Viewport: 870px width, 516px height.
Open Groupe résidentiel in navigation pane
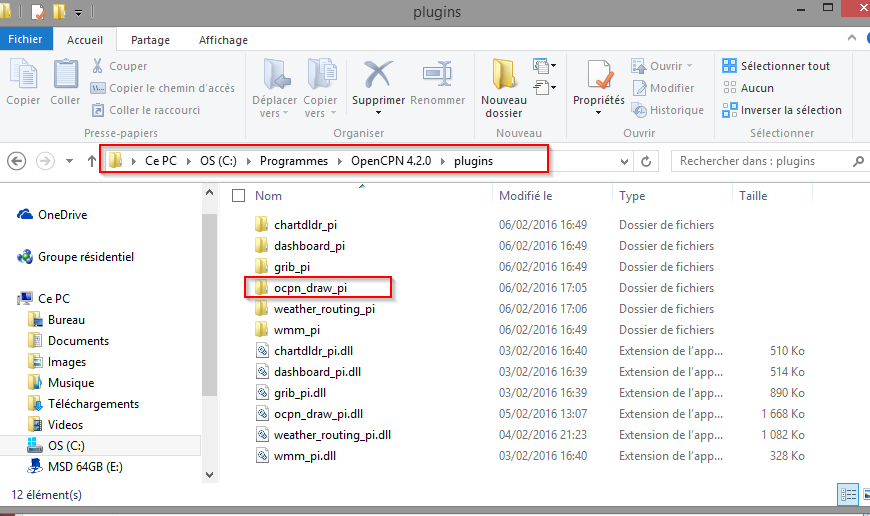pyautogui.click(x=75, y=257)
